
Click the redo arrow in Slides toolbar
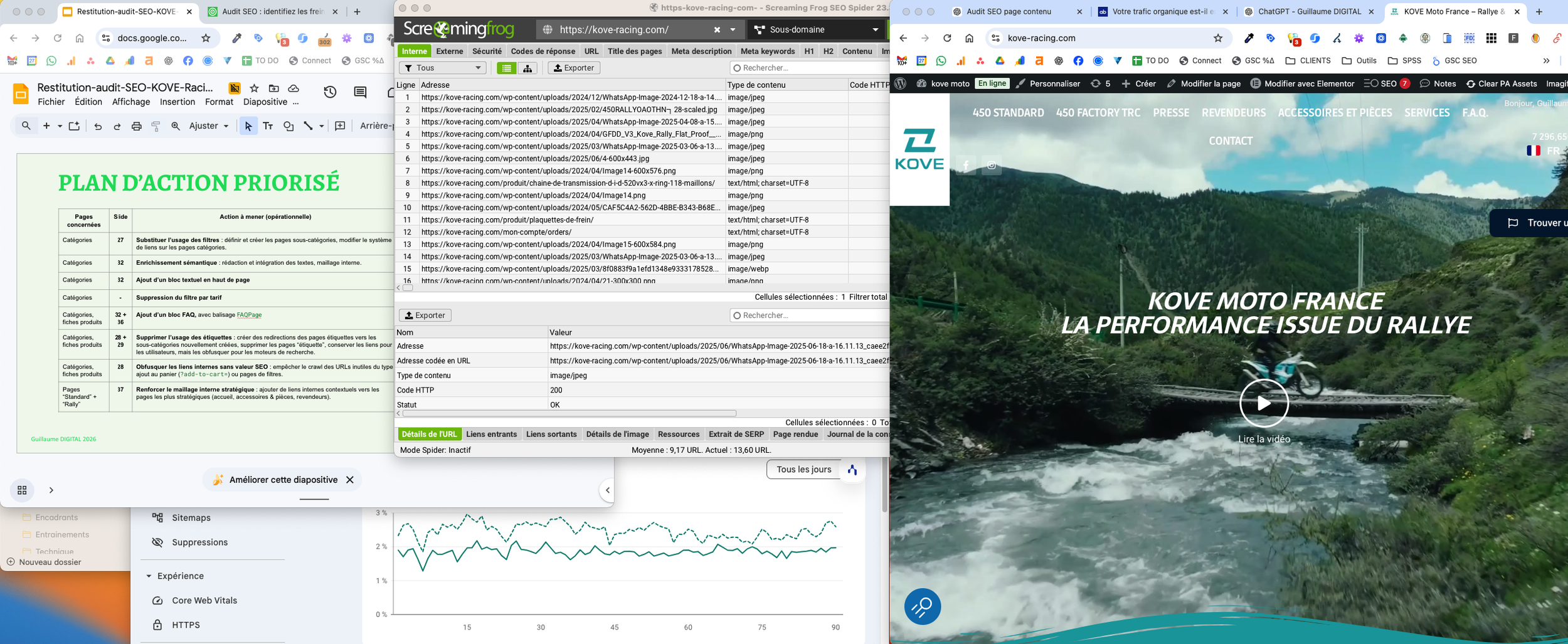[117, 126]
